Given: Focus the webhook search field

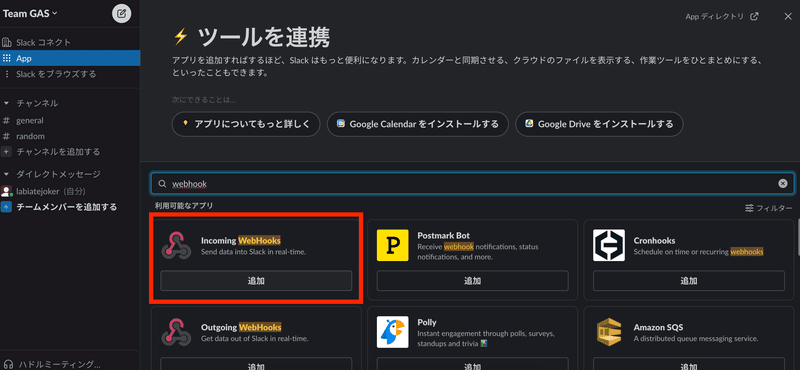Looking at the screenshot, I should (472, 184).
